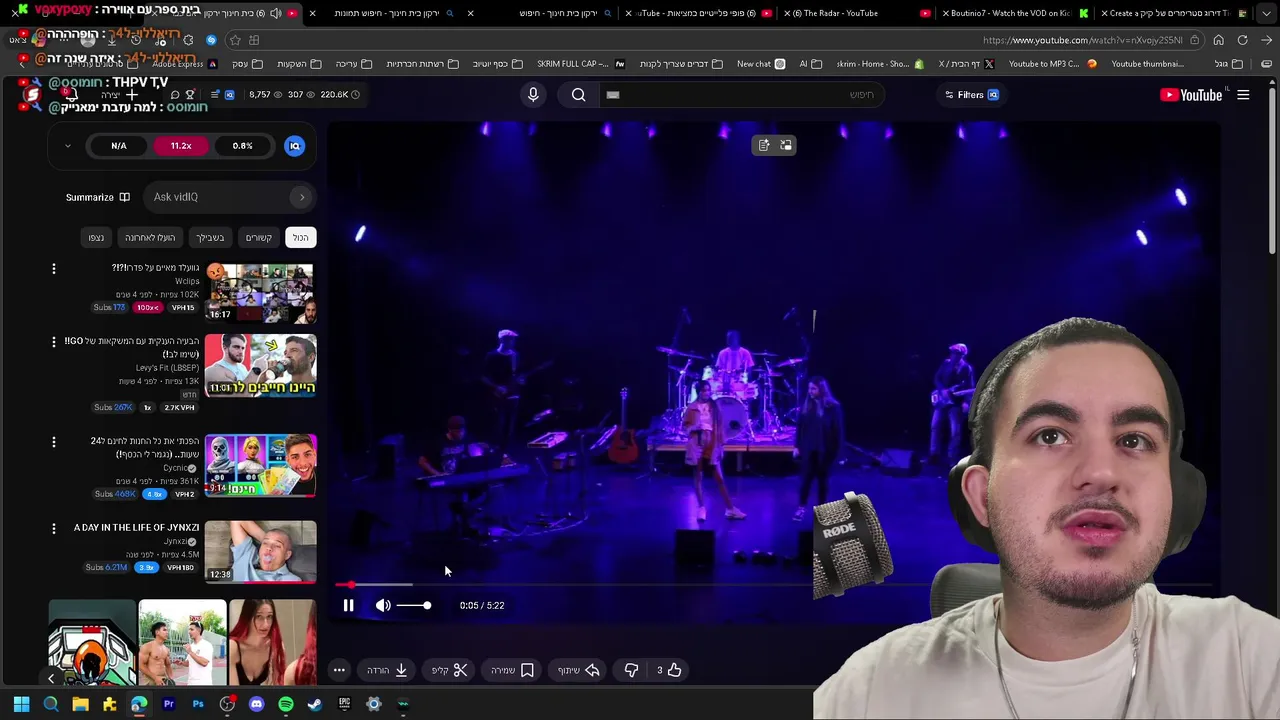Save the video via the שמירה button
This screenshot has height=720, width=1280.
pos(513,670)
